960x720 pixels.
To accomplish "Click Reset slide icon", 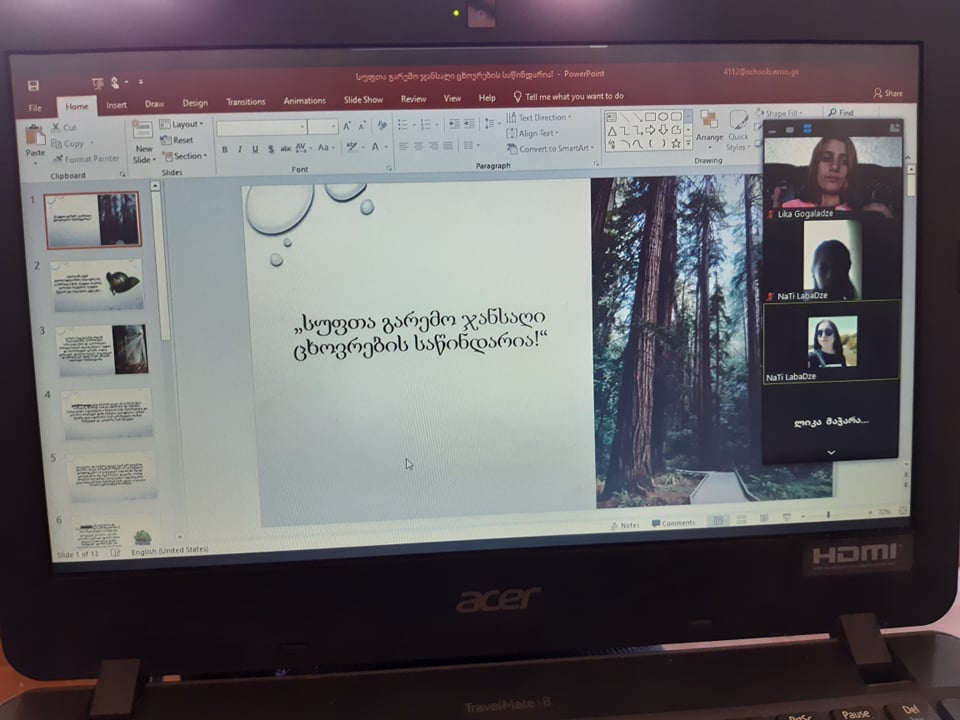I will (165, 140).
